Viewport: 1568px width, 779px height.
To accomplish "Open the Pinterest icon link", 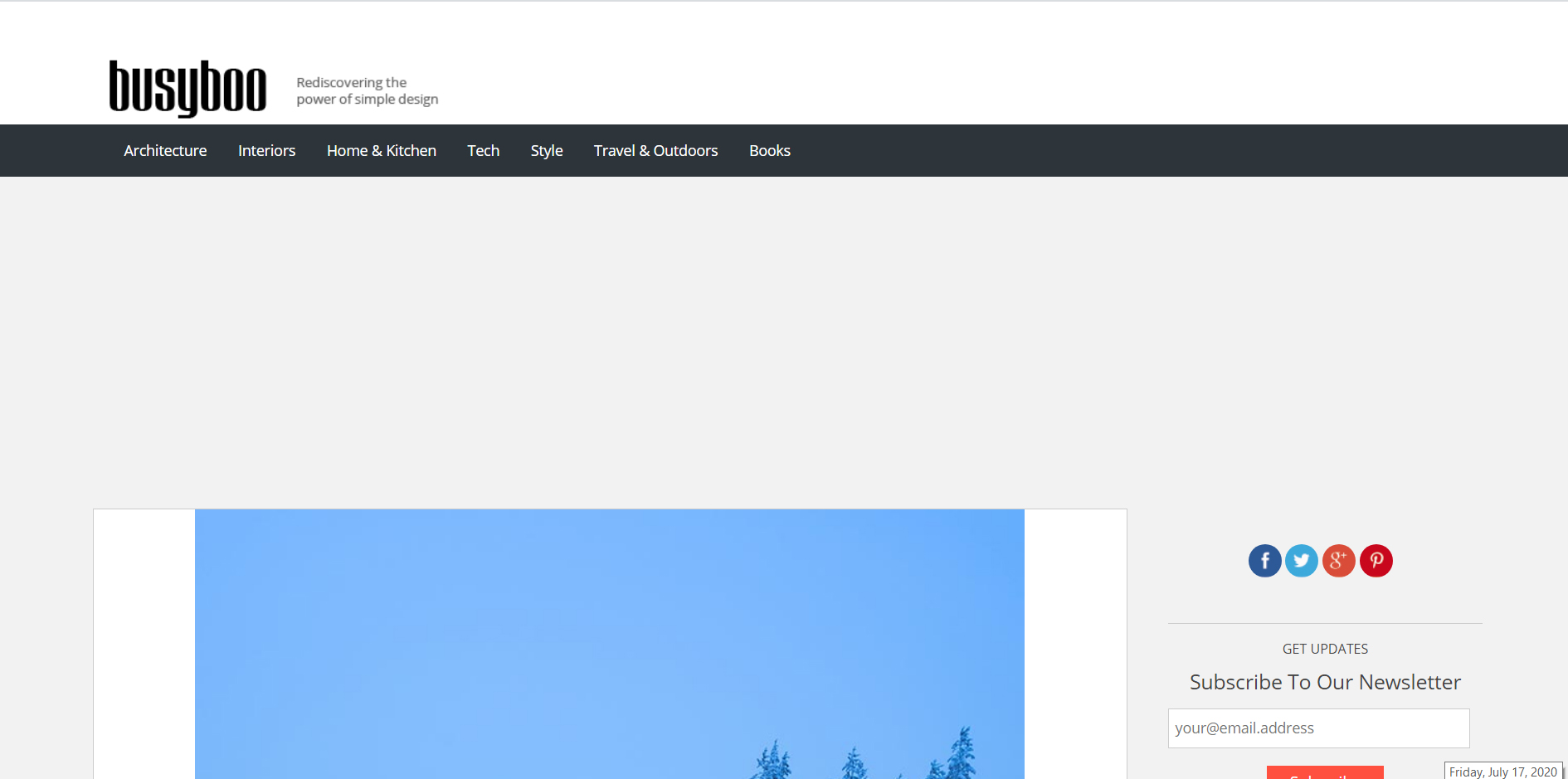I will [1376, 561].
